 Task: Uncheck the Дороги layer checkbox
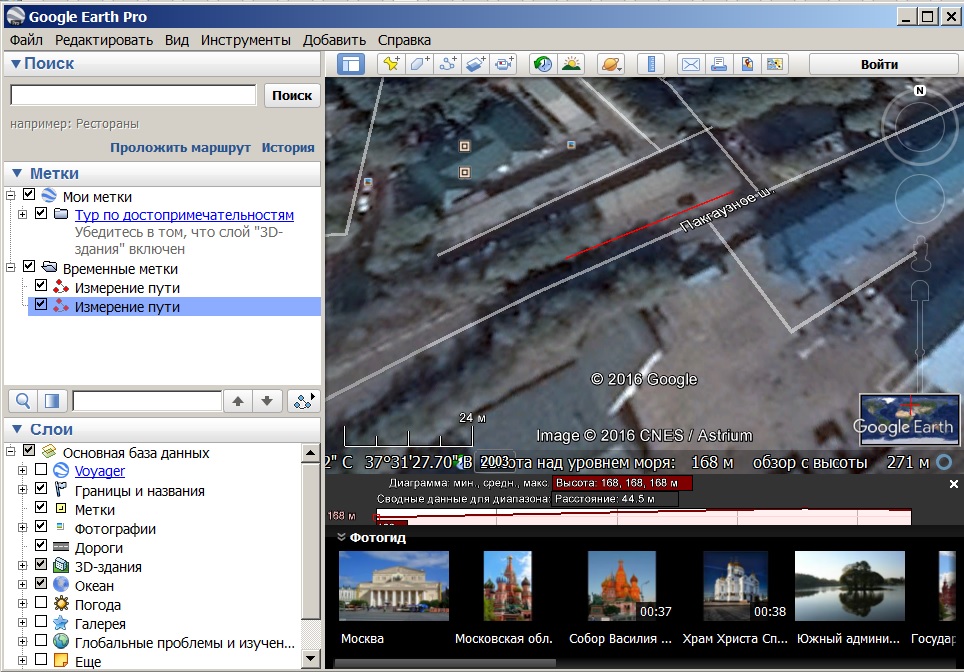pos(41,547)
